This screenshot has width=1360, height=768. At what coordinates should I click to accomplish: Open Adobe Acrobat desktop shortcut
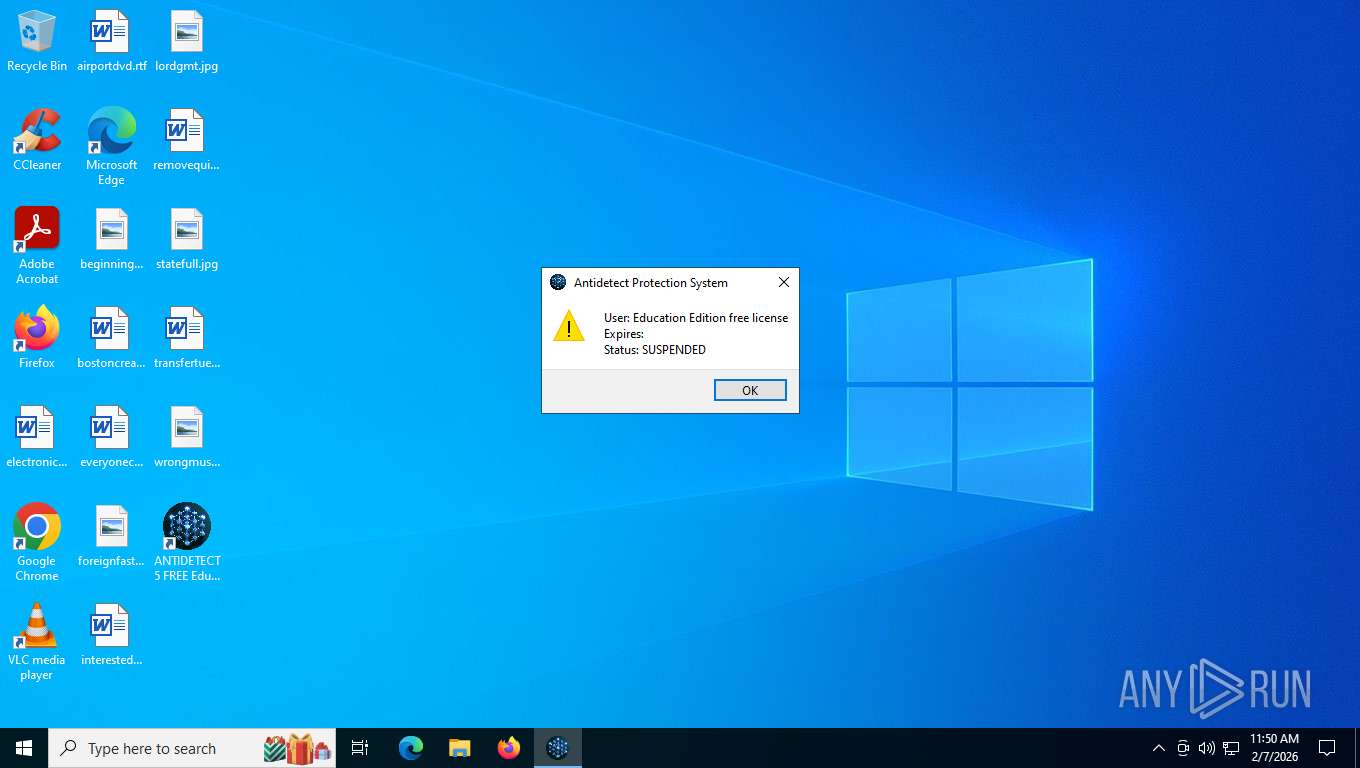tap(37, 246)
